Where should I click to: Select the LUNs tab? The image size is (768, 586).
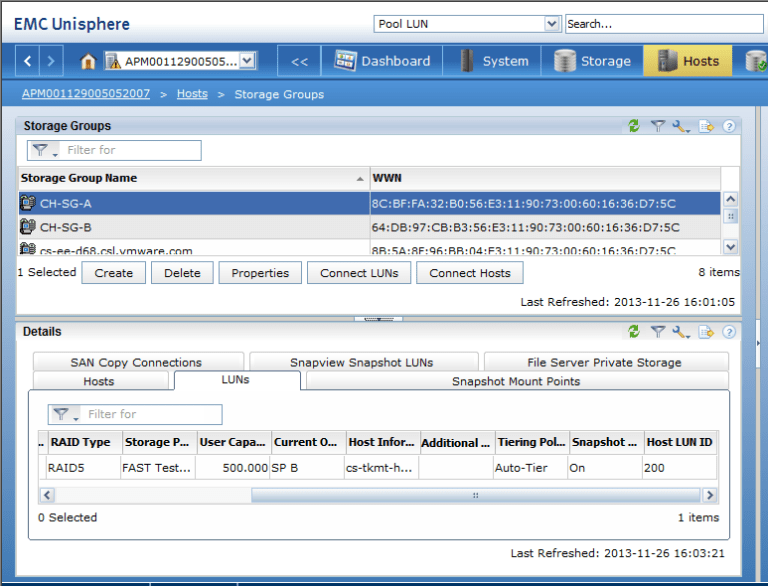pyautogui.click(x=237, y=380)
